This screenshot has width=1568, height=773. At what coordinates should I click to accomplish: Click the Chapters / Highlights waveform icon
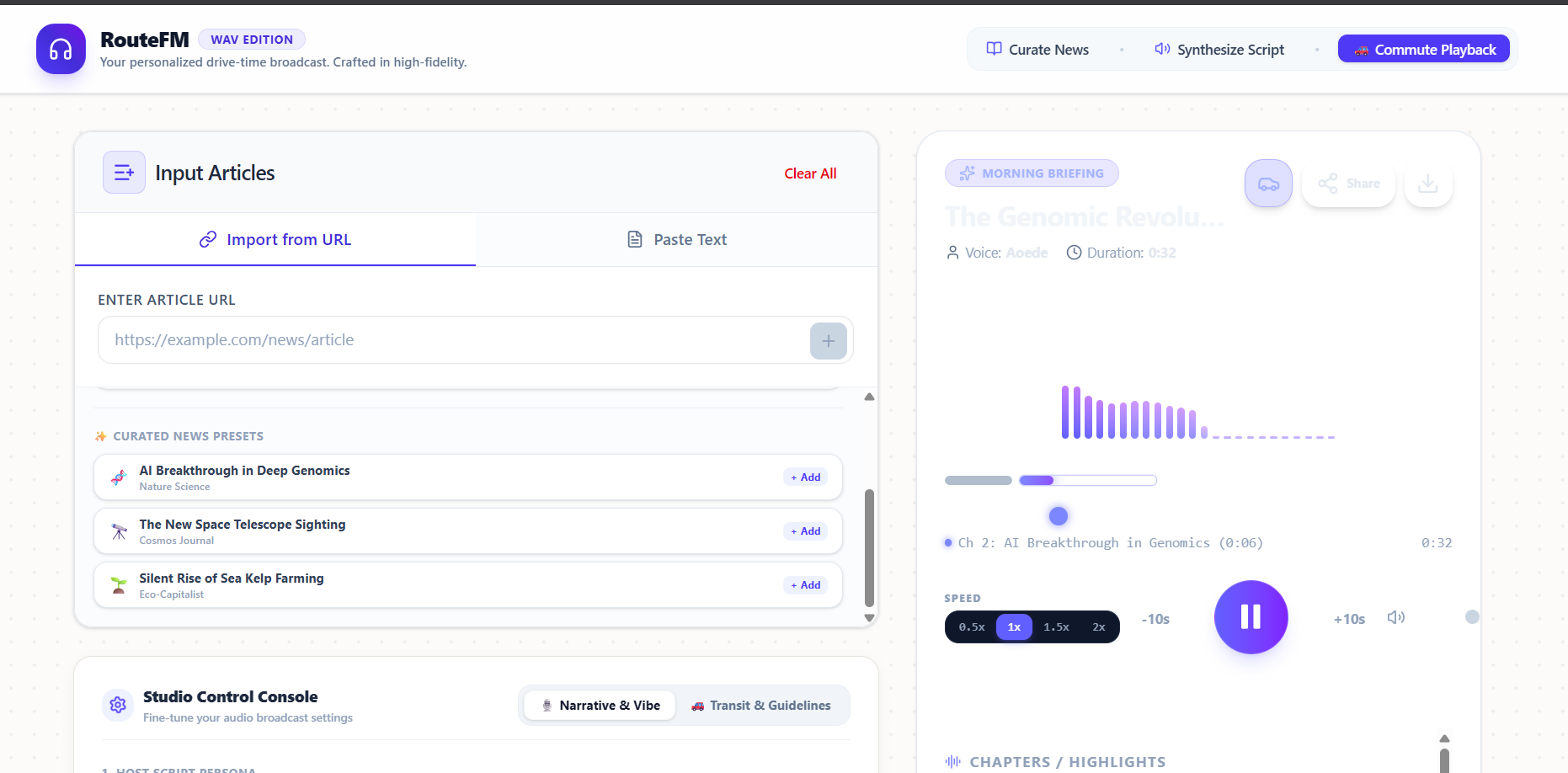(x=953, y=761)
